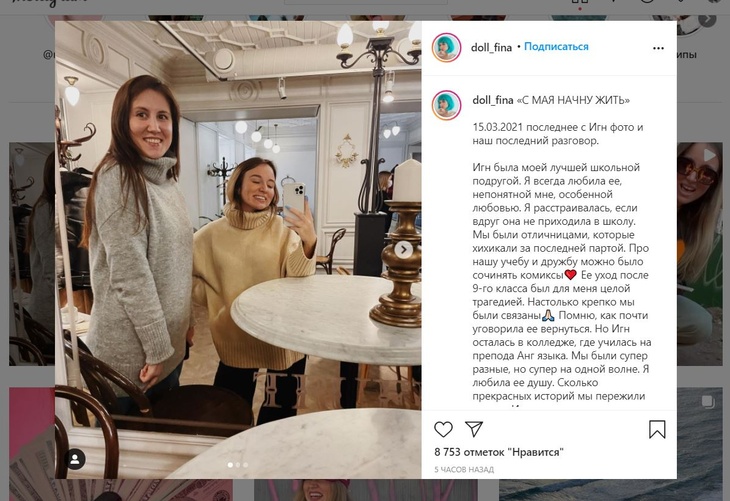730x501 pixels.
Task: View the 8 753 likes list
Action: 499,452
